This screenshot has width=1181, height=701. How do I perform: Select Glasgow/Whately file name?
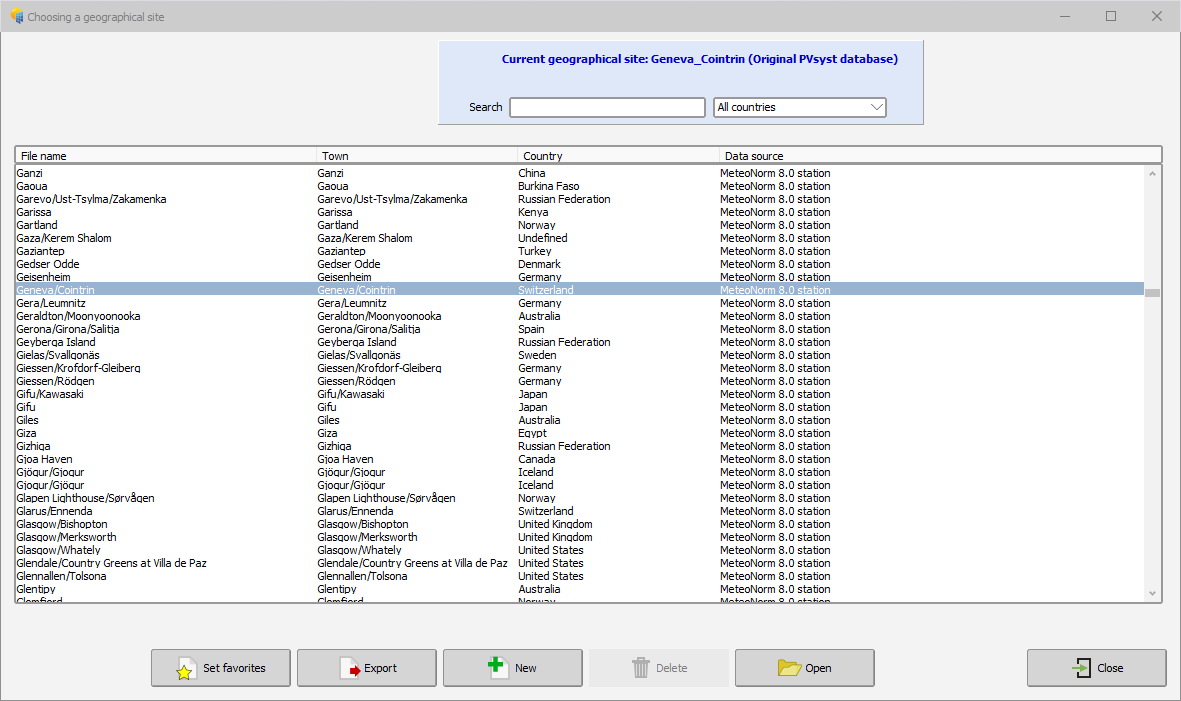[58, 550]
